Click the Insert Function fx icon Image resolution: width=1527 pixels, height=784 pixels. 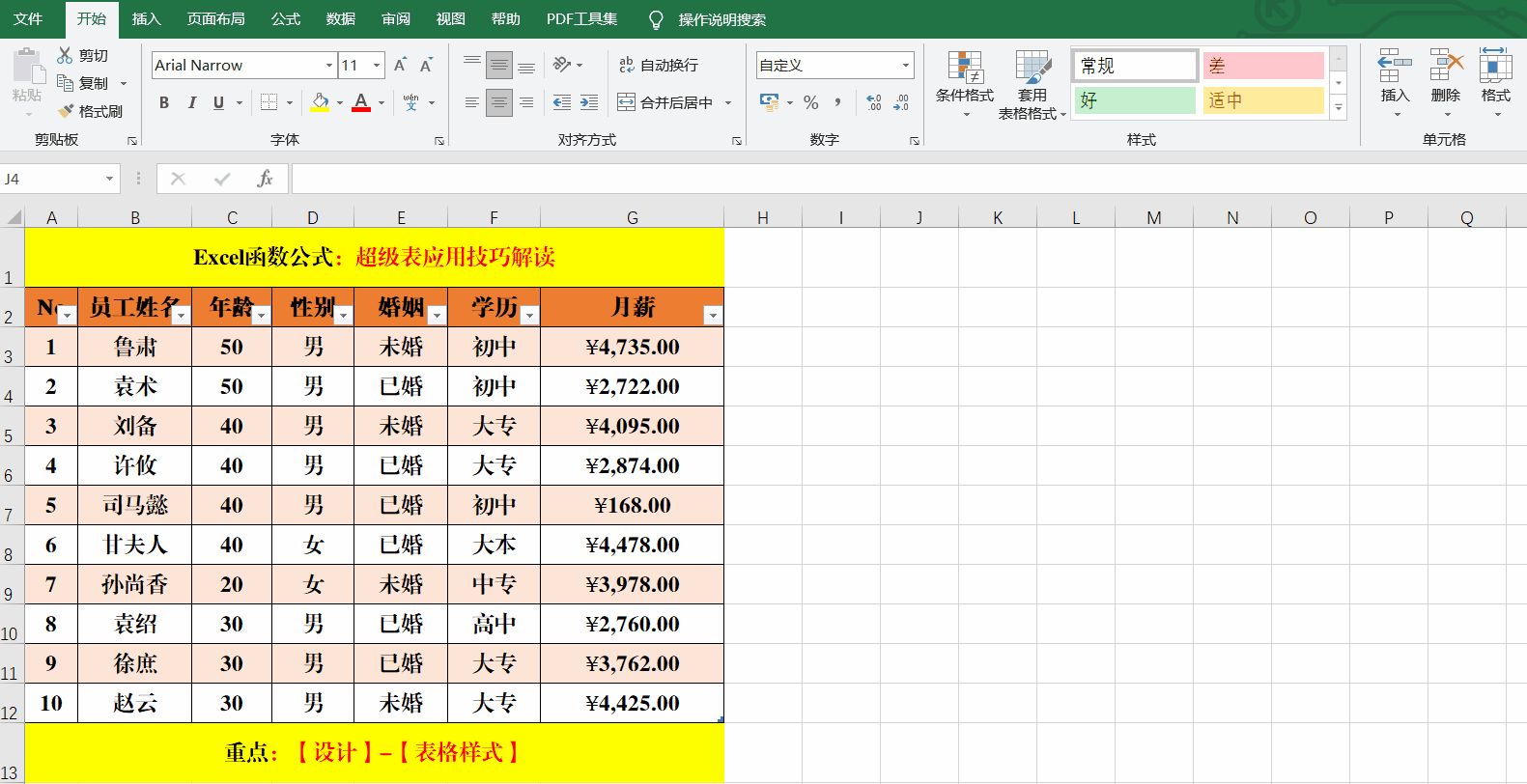265,179
